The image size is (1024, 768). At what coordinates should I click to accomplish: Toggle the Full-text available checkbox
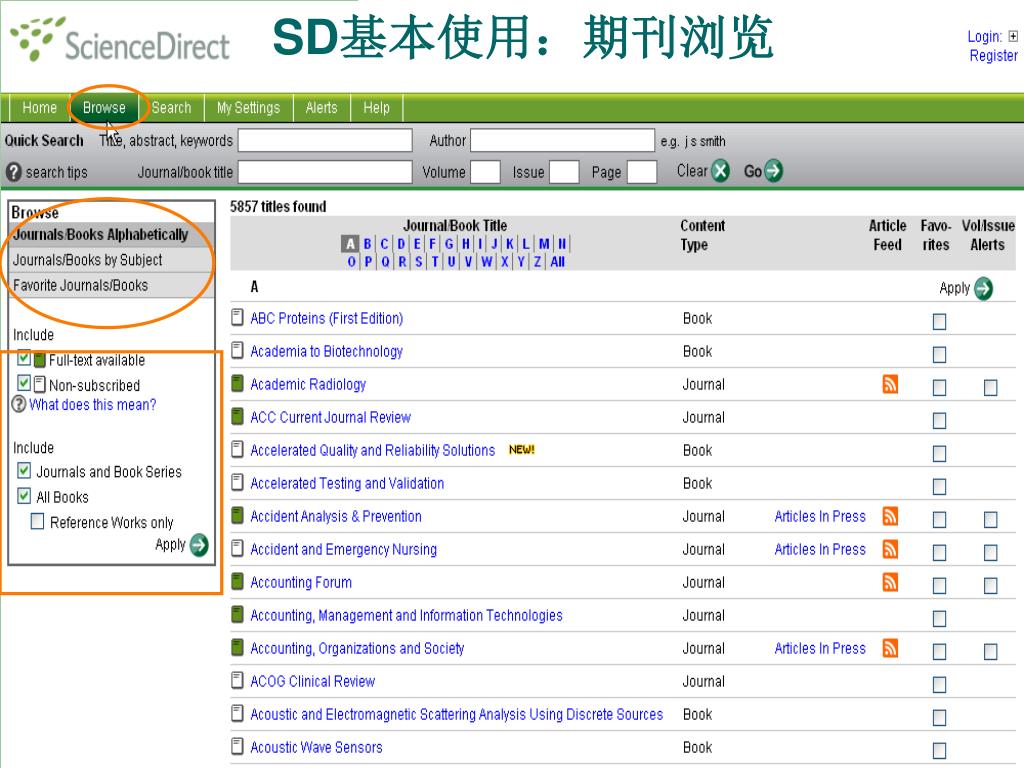(24, 358)
